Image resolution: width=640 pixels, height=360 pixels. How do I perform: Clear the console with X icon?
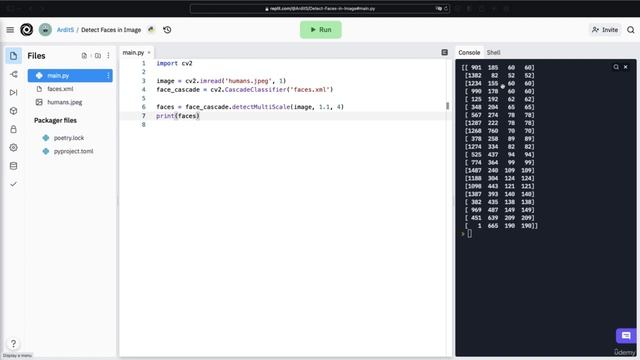tap(625, 67)
